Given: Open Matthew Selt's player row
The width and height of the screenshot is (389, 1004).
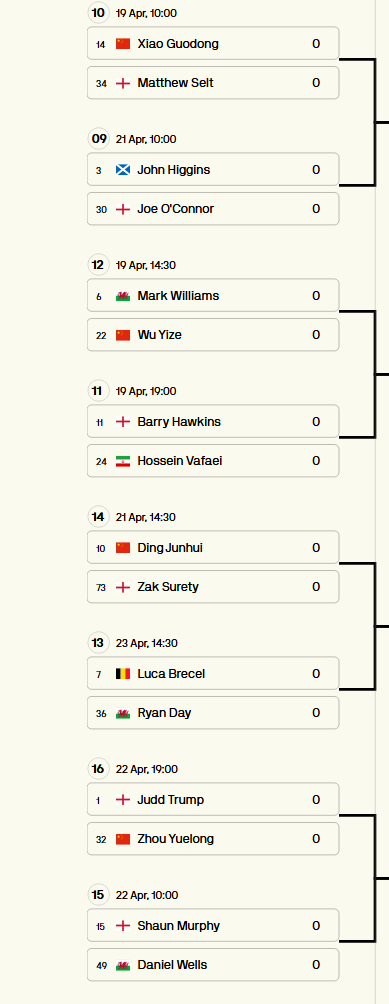Looking at the screenshot, I should point(213,83).
